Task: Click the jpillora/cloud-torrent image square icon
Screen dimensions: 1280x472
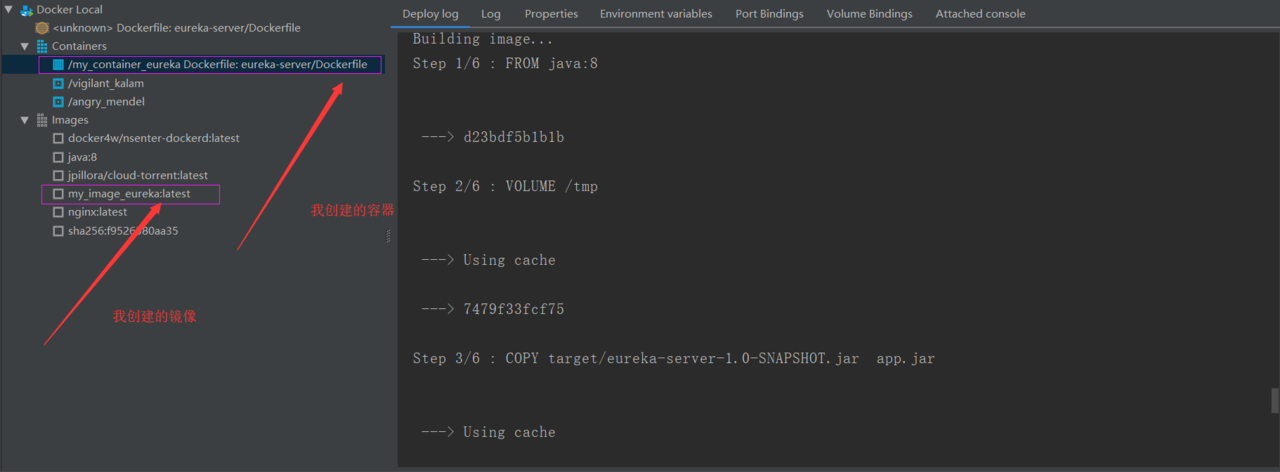Action: (58, 175)
